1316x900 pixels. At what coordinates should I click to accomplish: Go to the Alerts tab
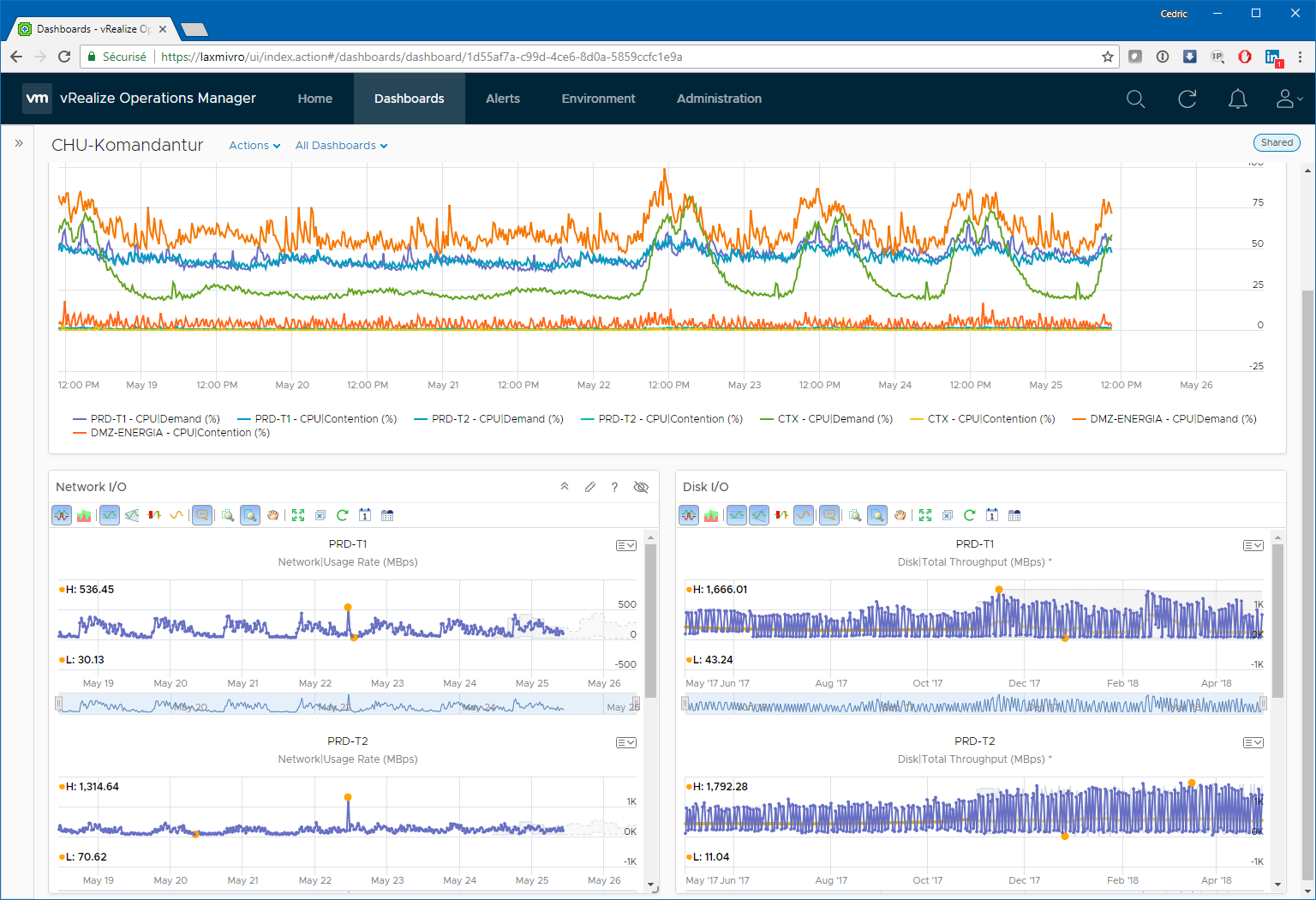502,99
